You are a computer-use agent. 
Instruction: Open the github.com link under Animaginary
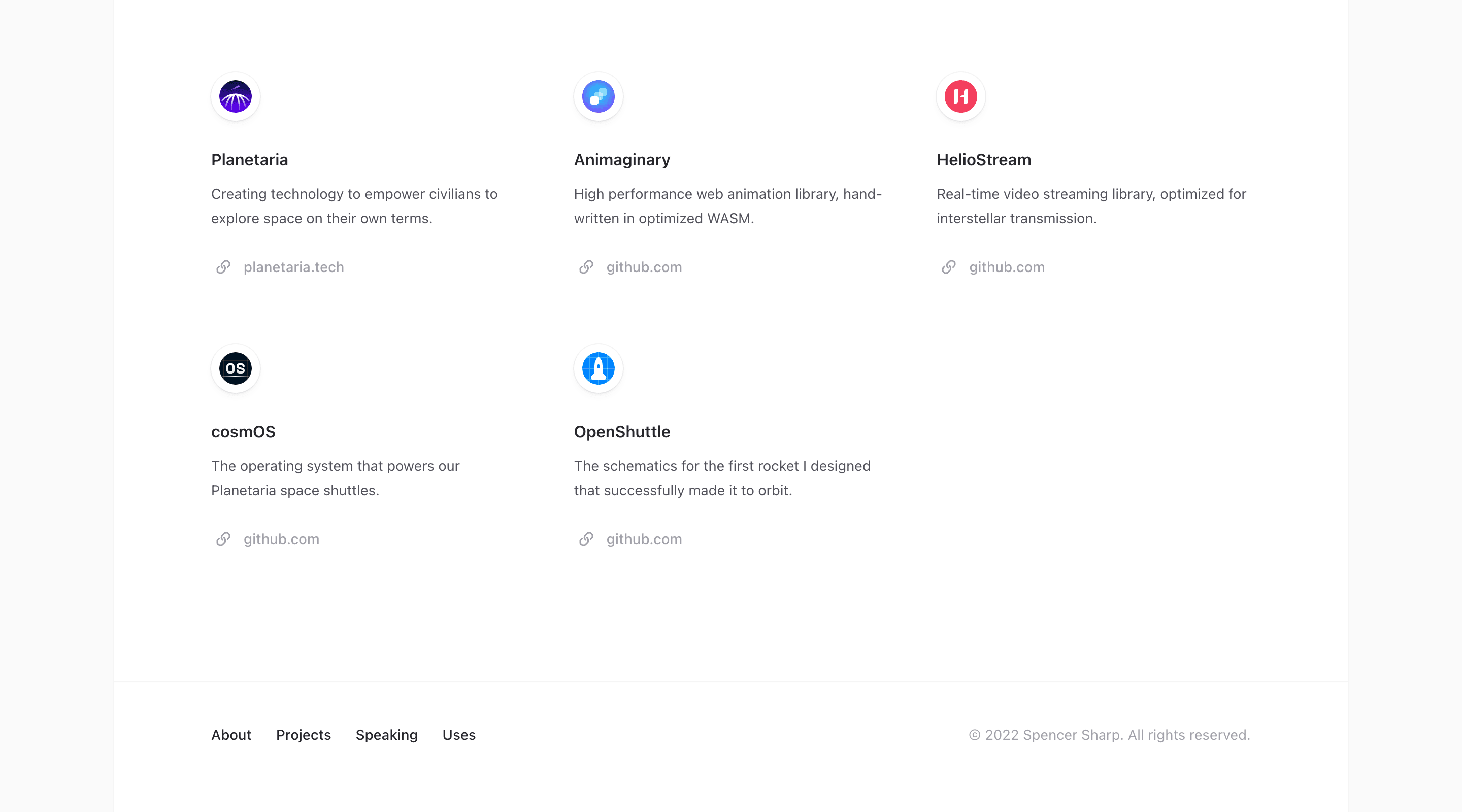click(x=644, y=267)
